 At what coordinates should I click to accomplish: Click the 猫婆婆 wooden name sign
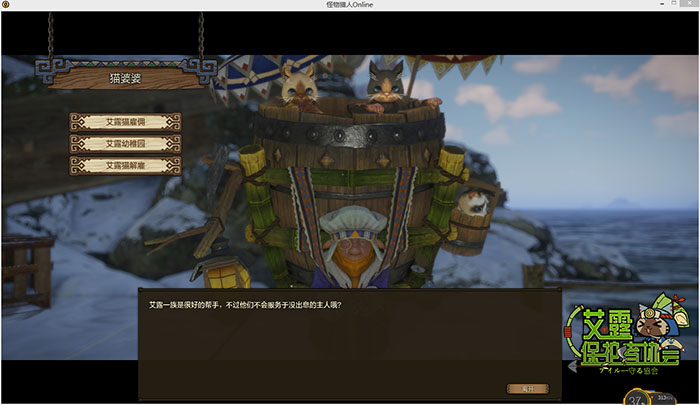click(125, 77)
